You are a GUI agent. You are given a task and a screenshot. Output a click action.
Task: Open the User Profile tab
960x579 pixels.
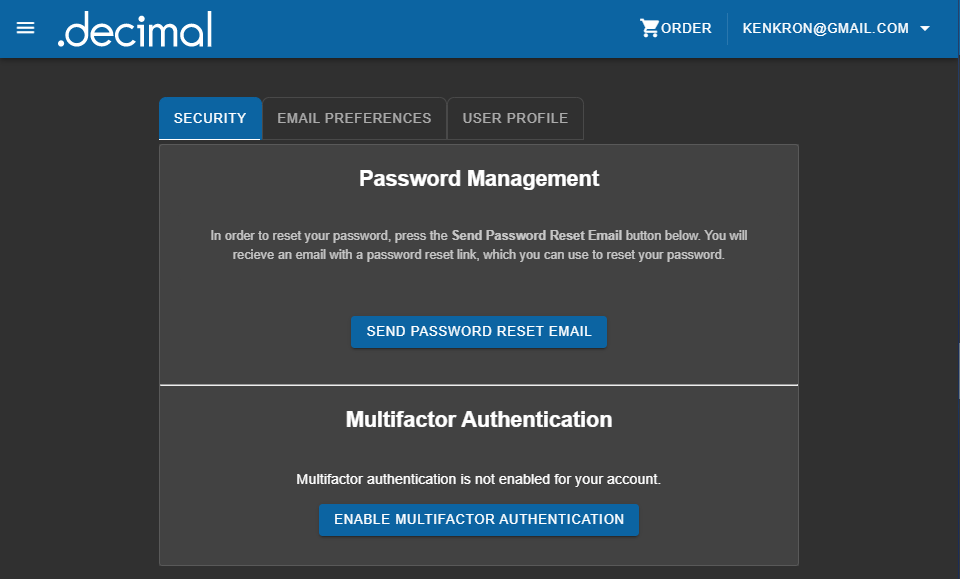coord(515,118)
